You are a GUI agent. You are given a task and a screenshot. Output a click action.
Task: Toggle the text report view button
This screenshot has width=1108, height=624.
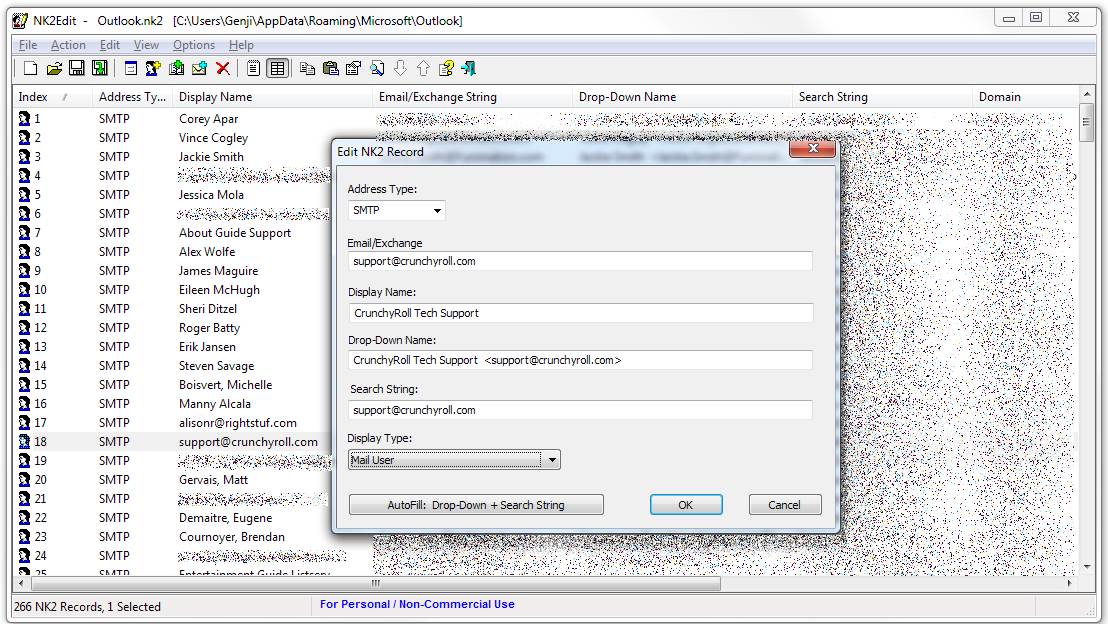253,69
